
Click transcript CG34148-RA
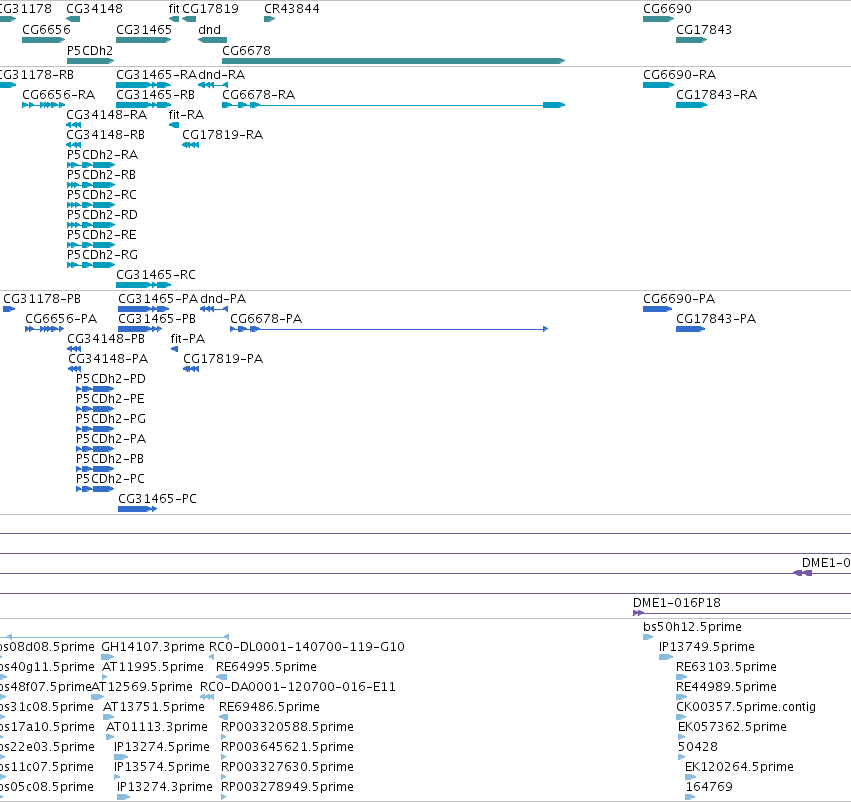(107, 114)
